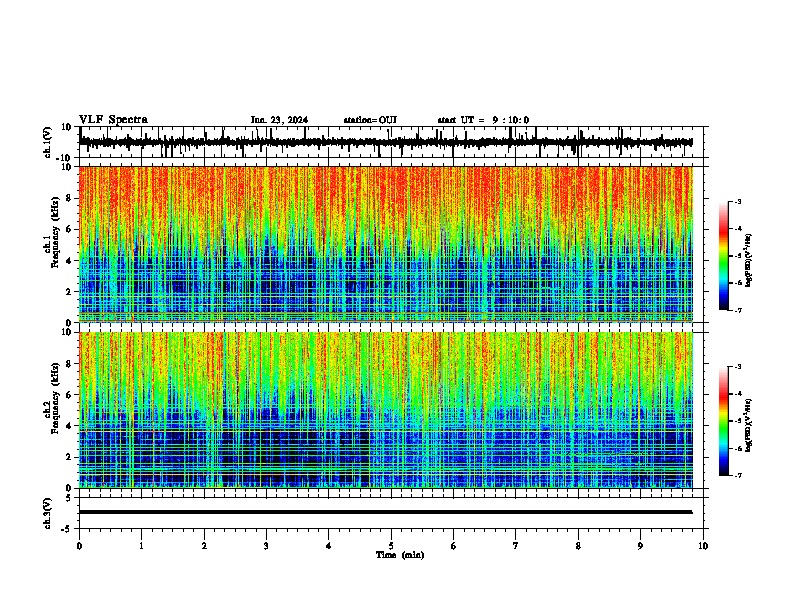Click the "-7" label on ch.2 colorbar

(737, 475)
